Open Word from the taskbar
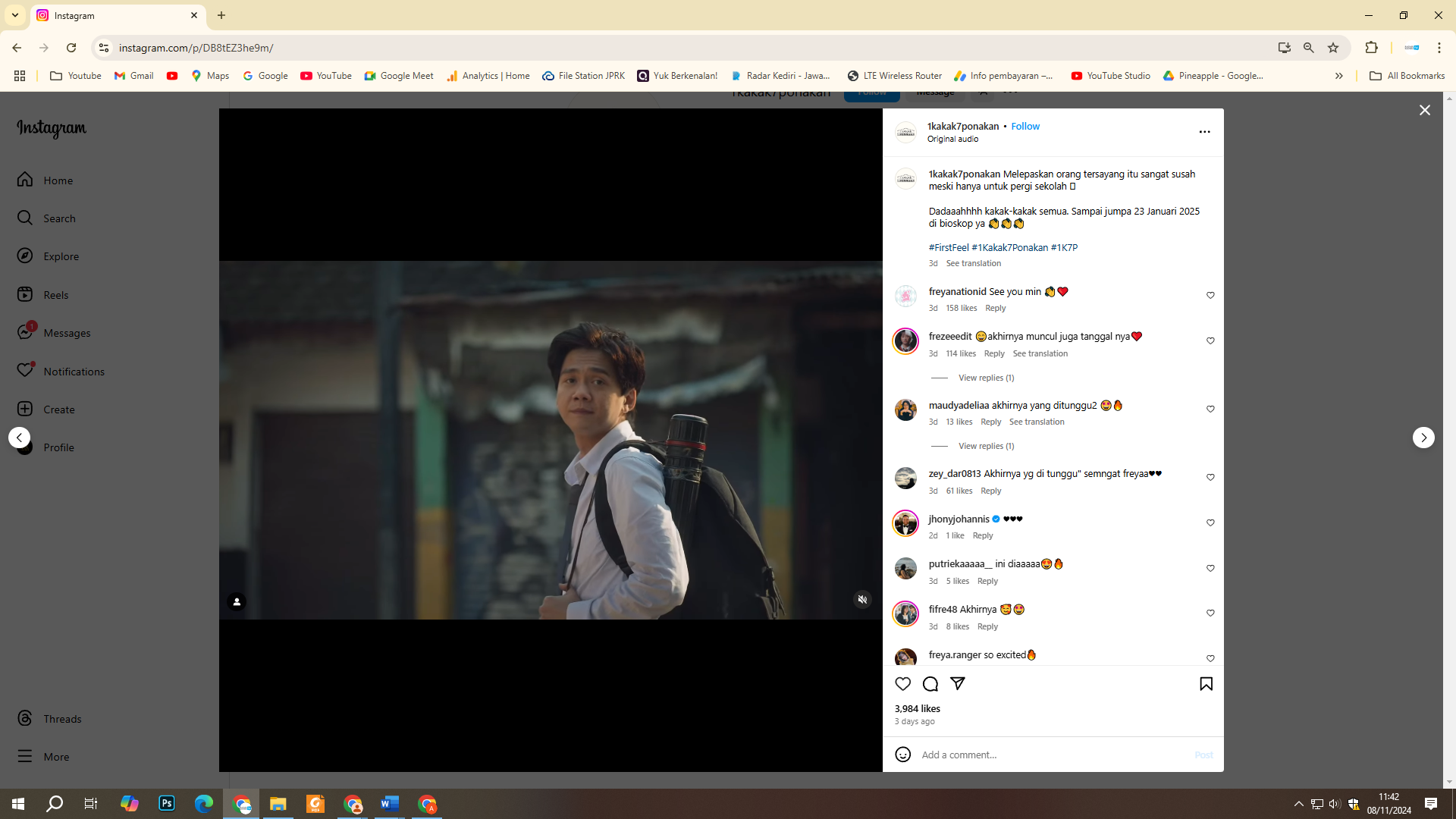The height and width of the screenshot is (819, 1456). (390, 804)
